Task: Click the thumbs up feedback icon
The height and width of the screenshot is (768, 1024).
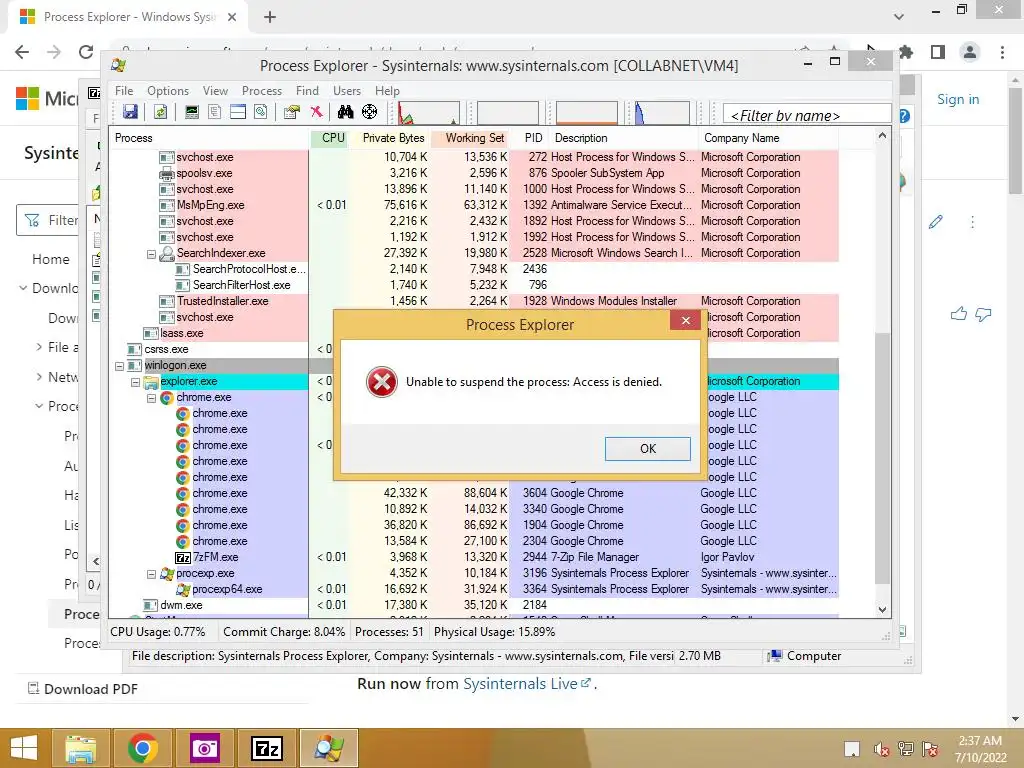Action: point(958,314)
